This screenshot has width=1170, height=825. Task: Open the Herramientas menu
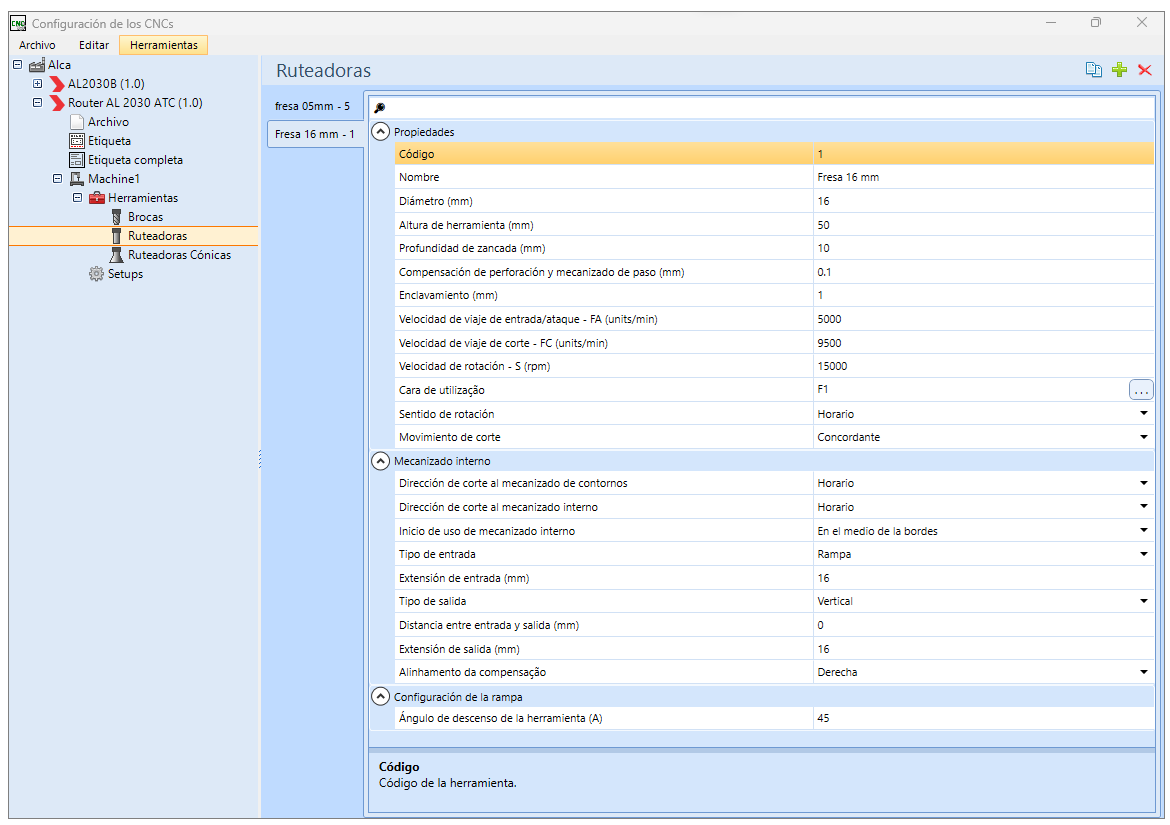(x=163, y=45)
